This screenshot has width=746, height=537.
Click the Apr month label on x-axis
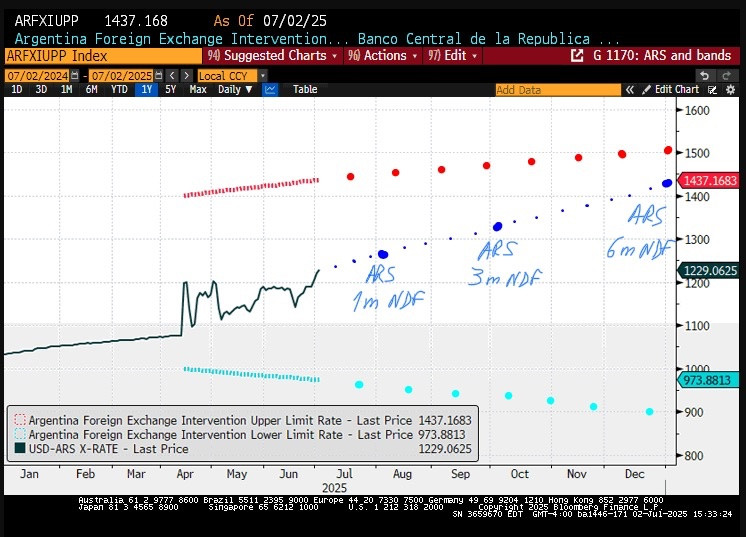(185, 474)
